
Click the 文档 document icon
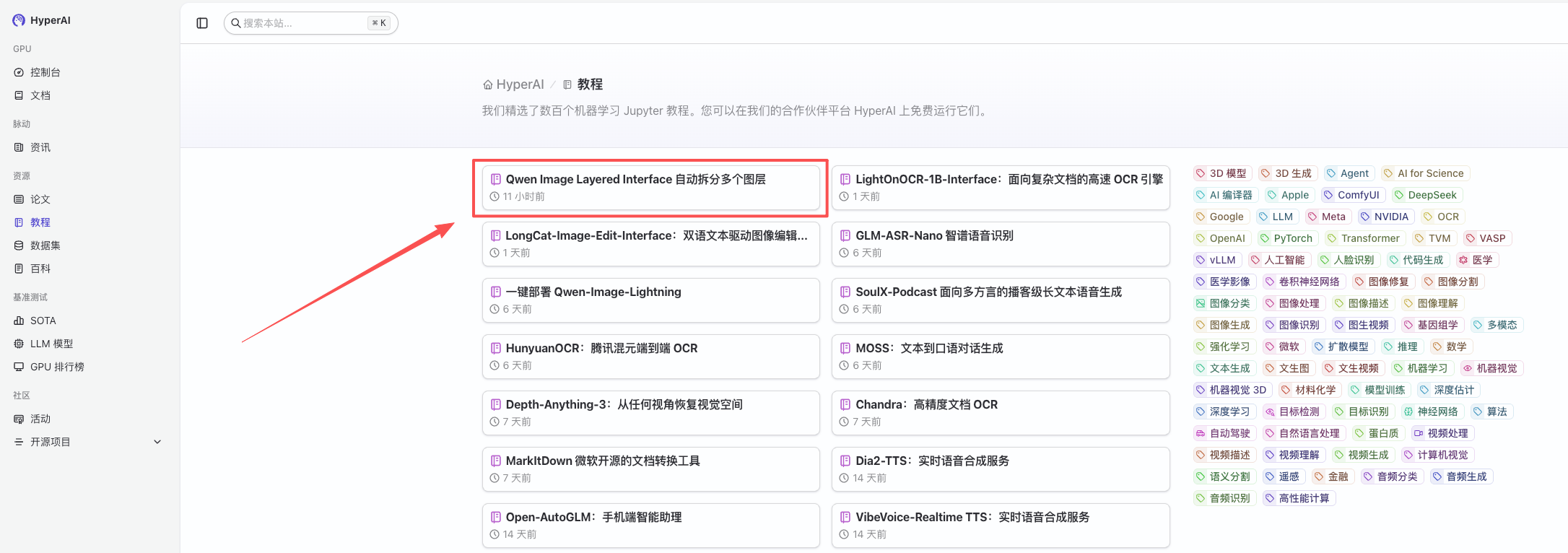pyautogui.click(x=19, y=95)
